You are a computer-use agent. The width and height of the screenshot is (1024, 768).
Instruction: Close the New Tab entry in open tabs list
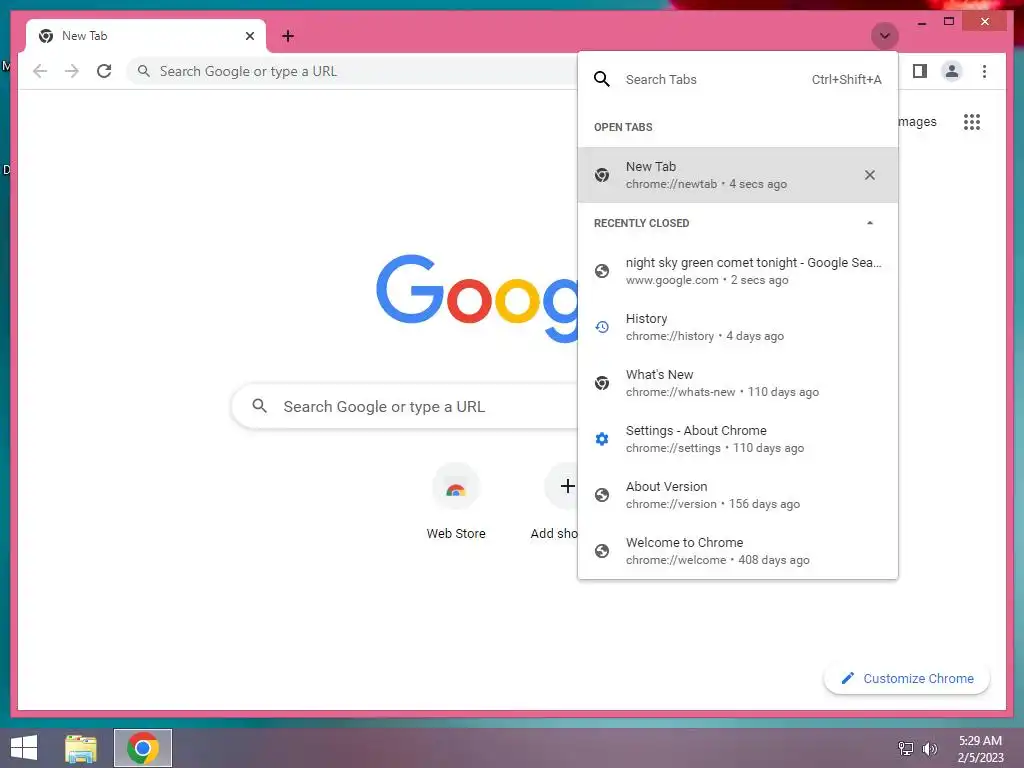click(x=869, y=175)
